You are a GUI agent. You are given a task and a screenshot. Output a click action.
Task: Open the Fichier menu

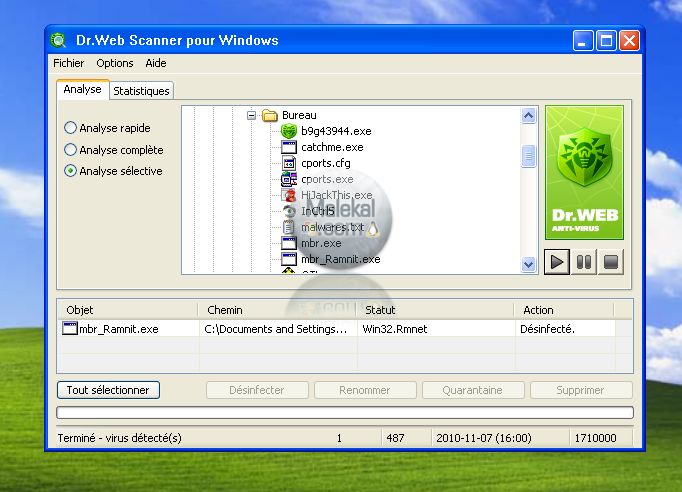[69, 63]
